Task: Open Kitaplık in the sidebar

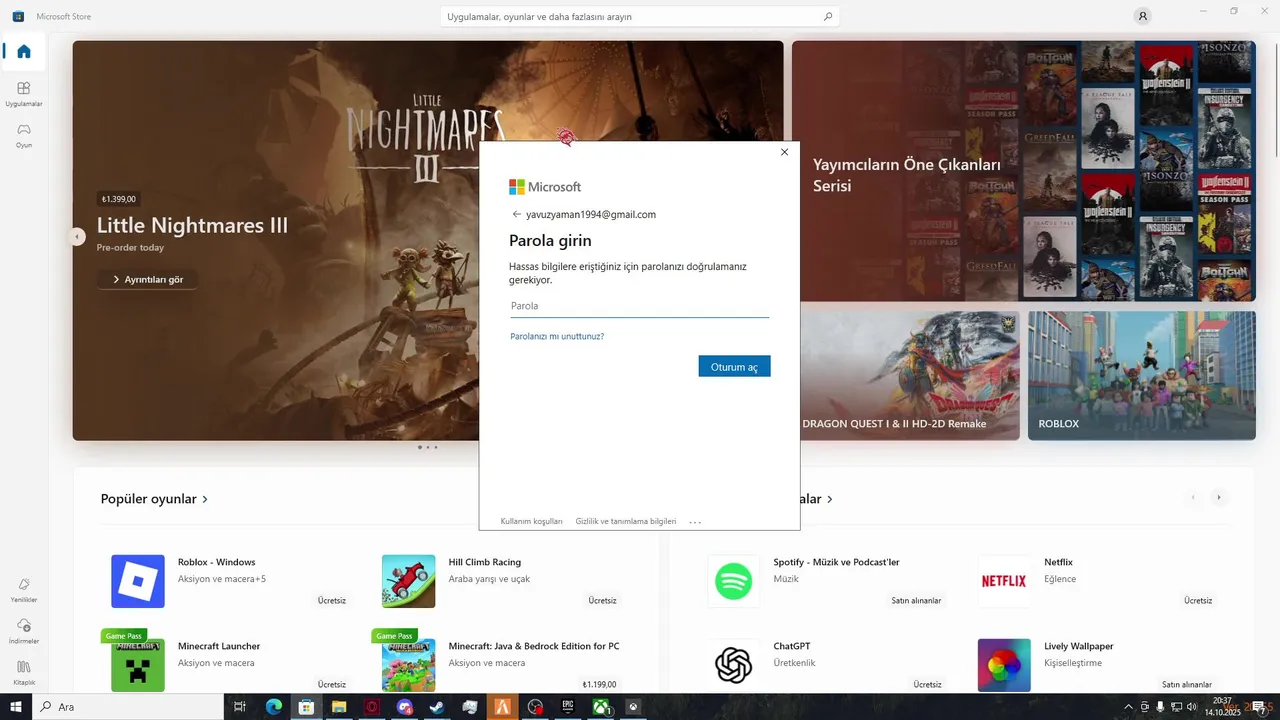Action: (x=23, y=672)
